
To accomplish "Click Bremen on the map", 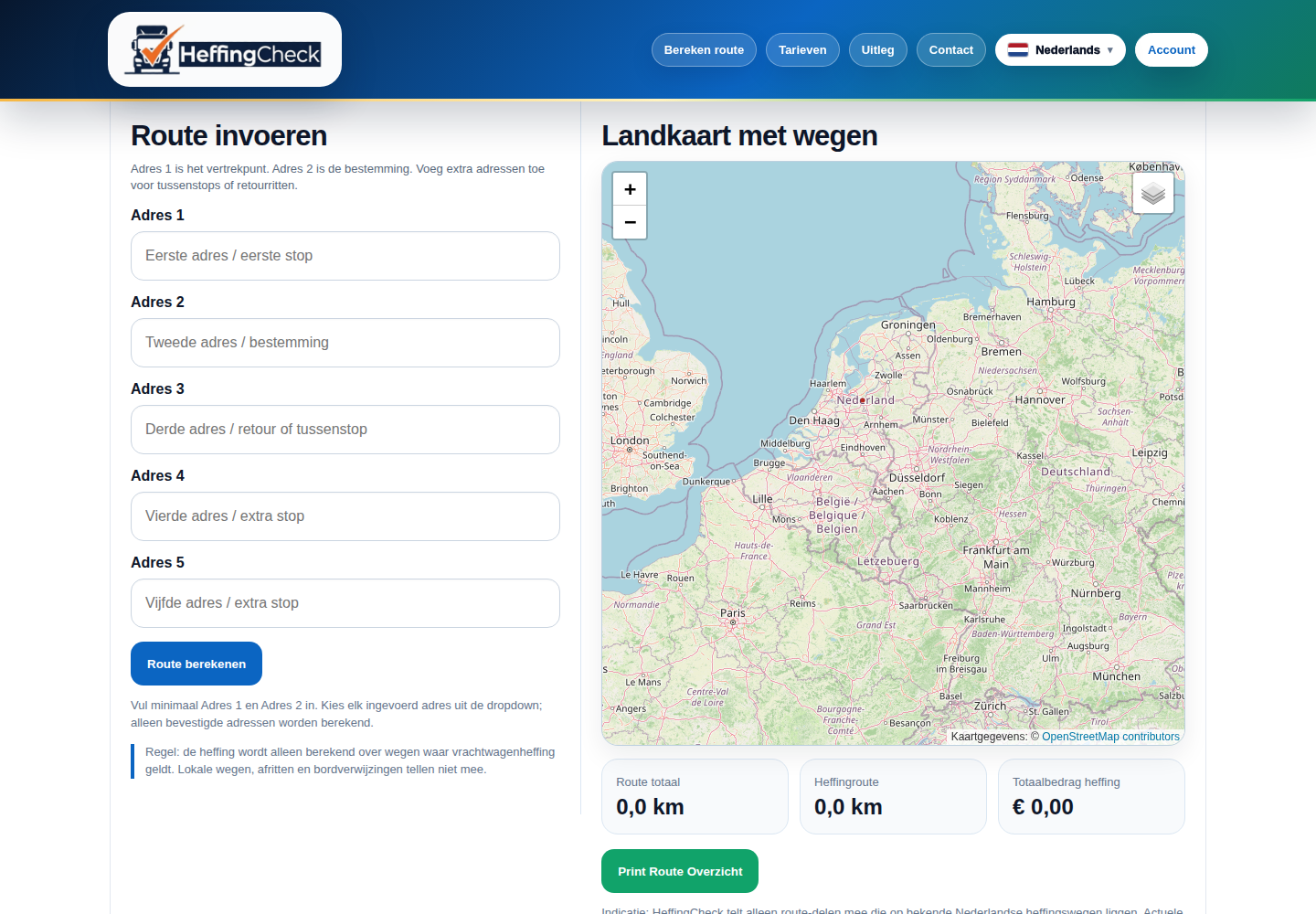I will click(x=1002, y=351).
